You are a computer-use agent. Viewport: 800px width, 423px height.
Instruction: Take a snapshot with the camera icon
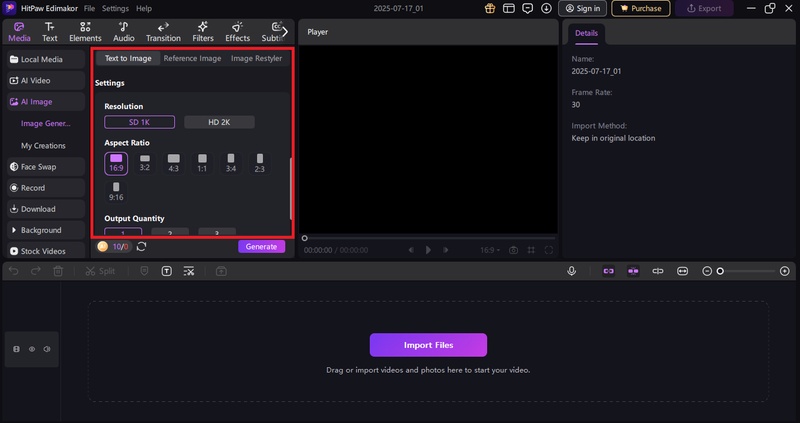(513, 250)
